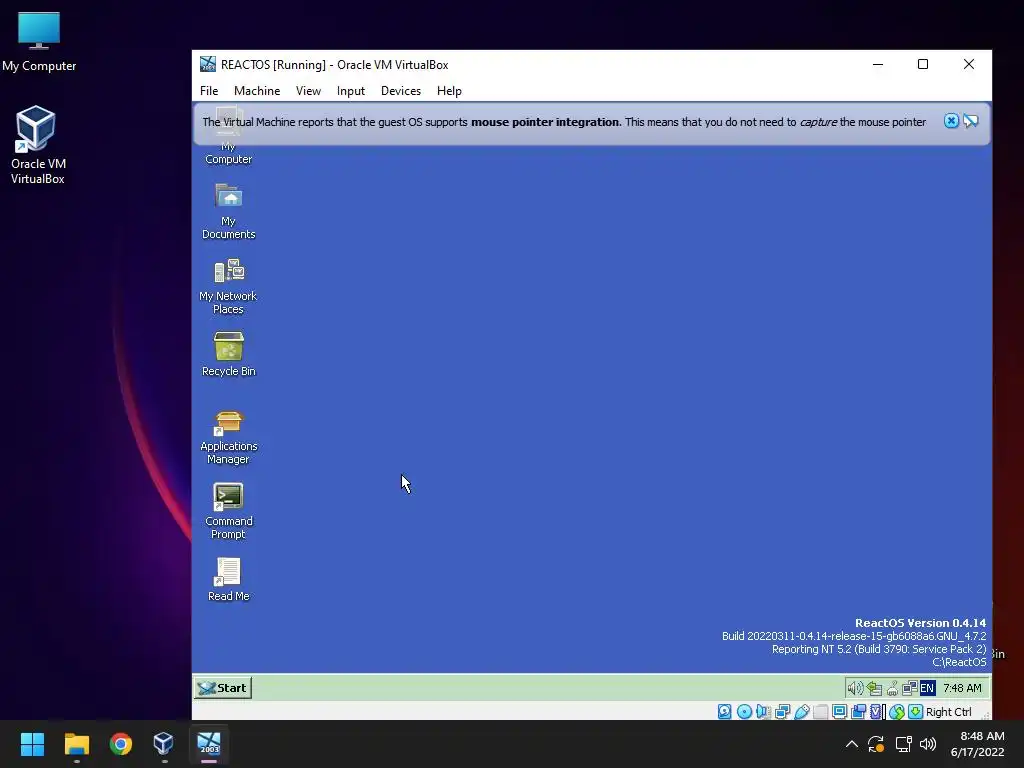
Task: Click the optical disk indicator icon
Action: click(x=744, y=712)
